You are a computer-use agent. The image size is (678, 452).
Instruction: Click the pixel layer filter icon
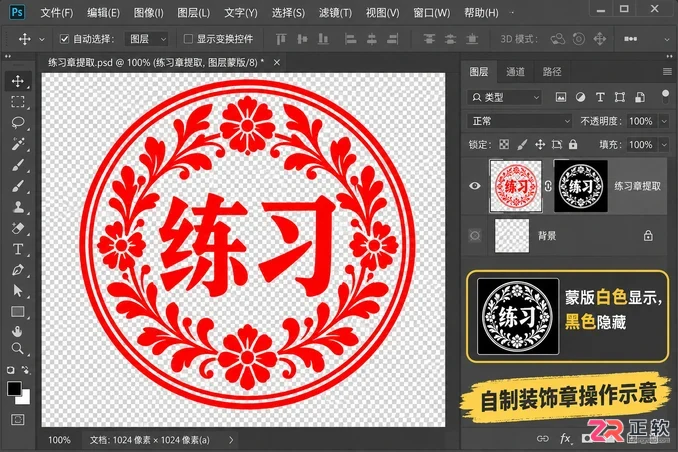(561, 97)
